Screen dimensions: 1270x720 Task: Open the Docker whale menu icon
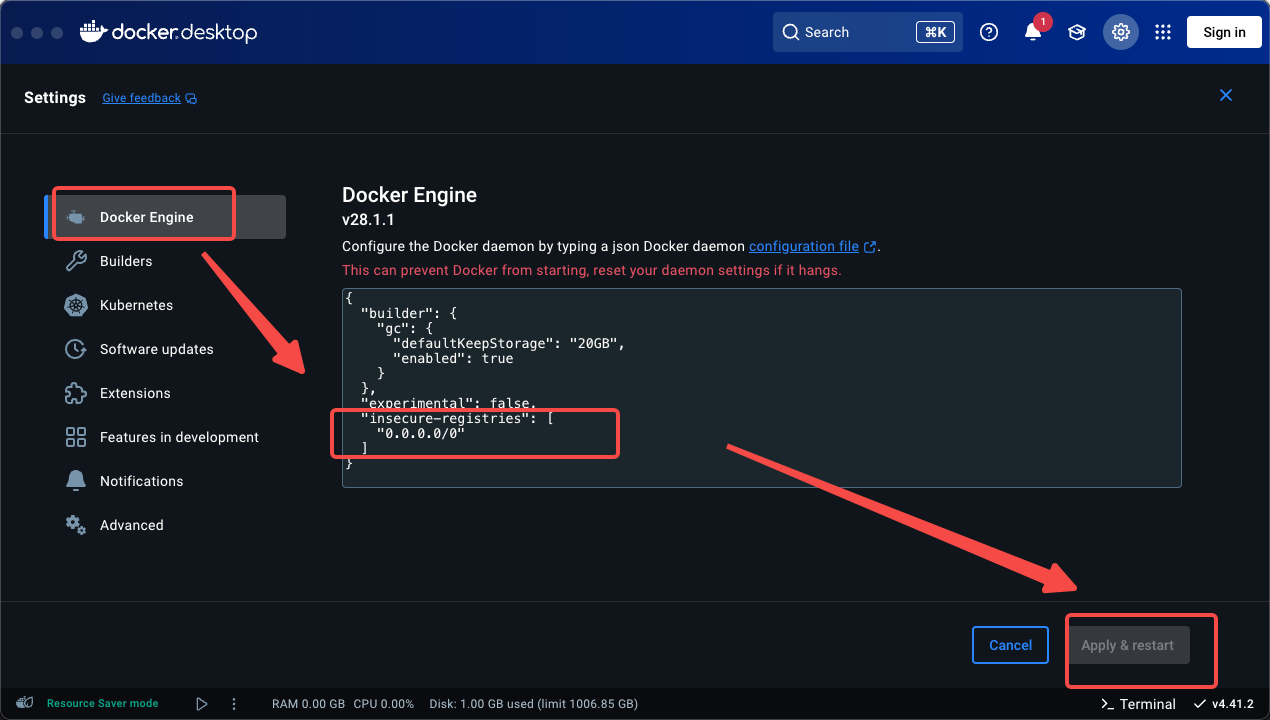[x=91, y=31]
